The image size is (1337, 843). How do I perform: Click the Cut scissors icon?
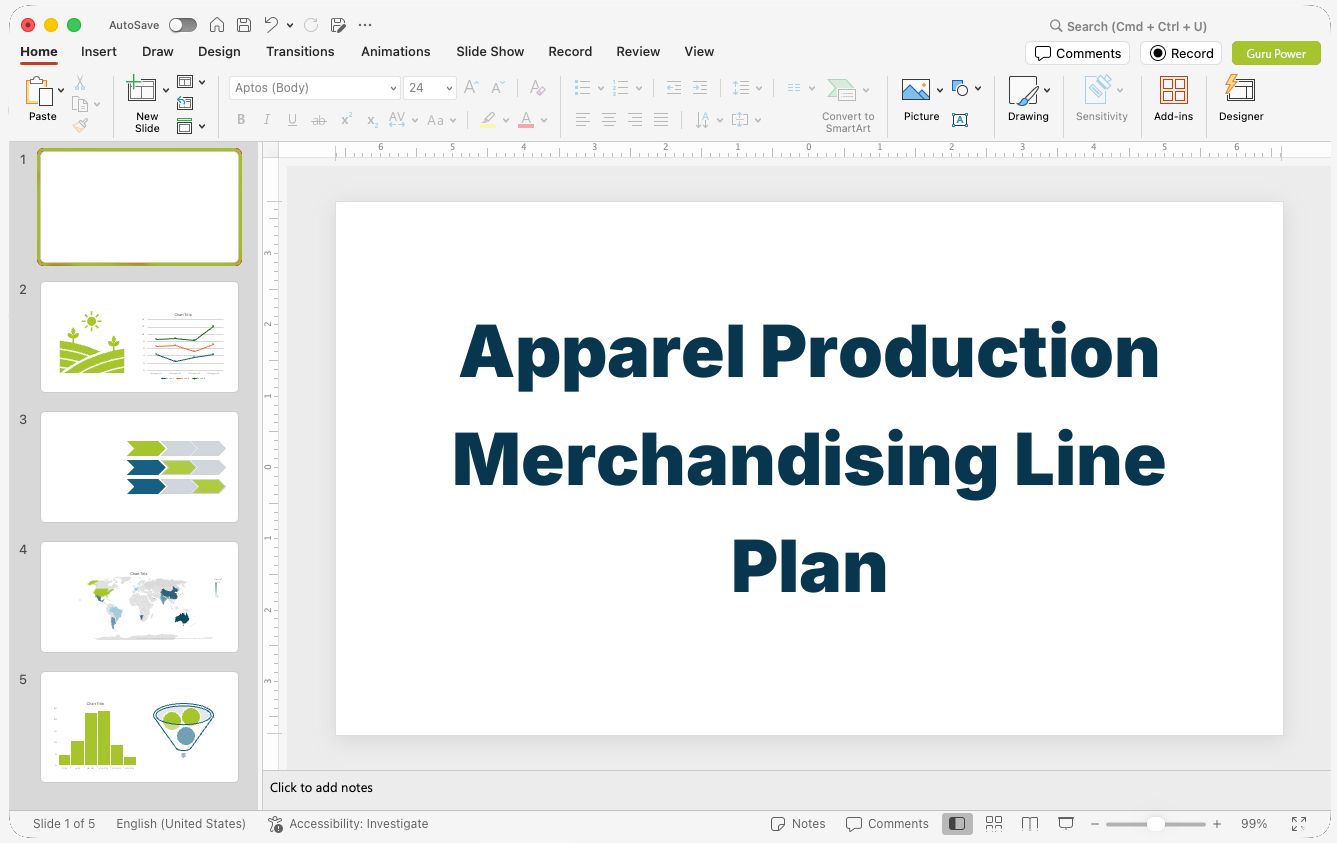80,83
